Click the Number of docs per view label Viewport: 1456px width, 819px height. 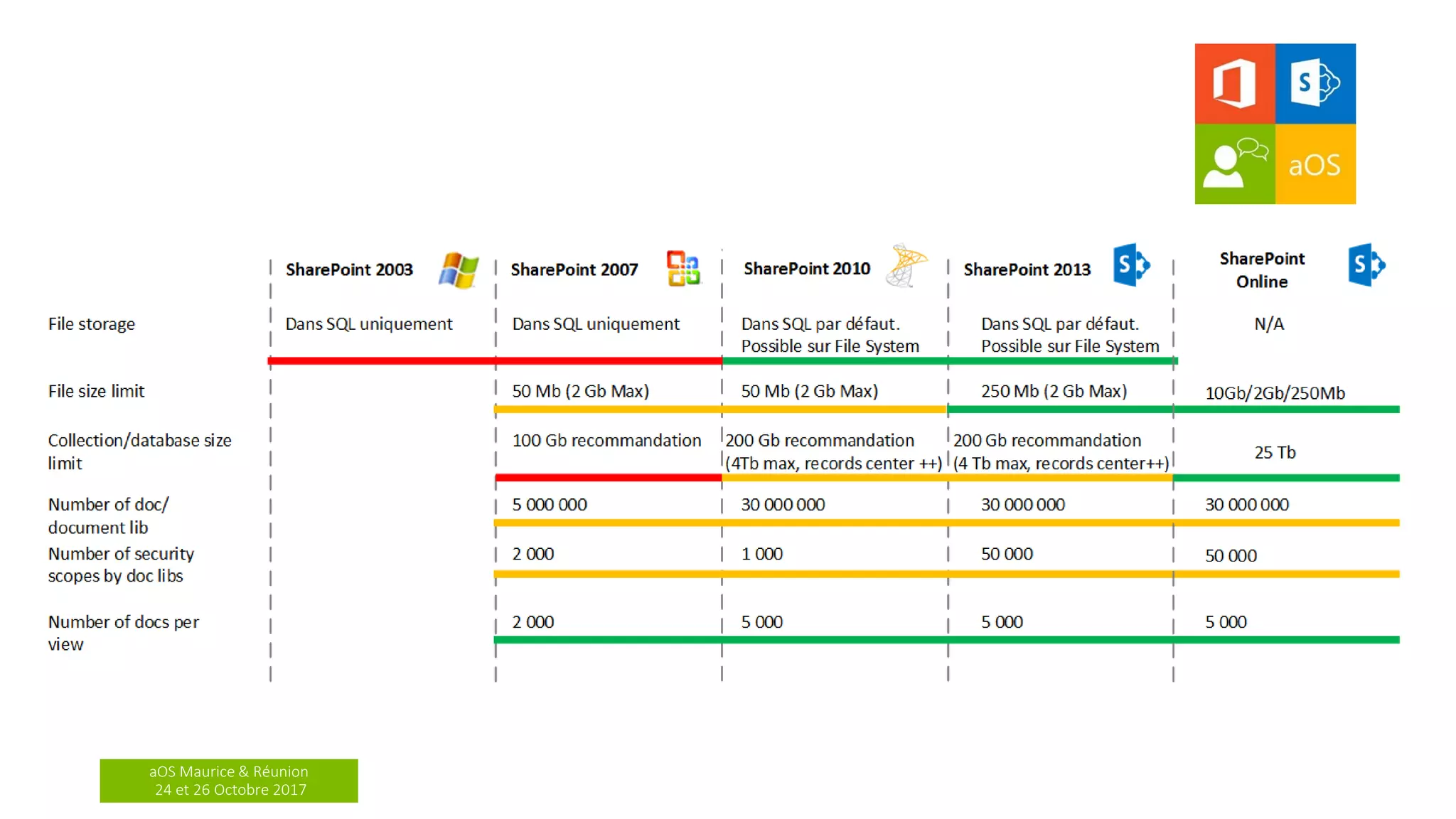tap(123, 633)
